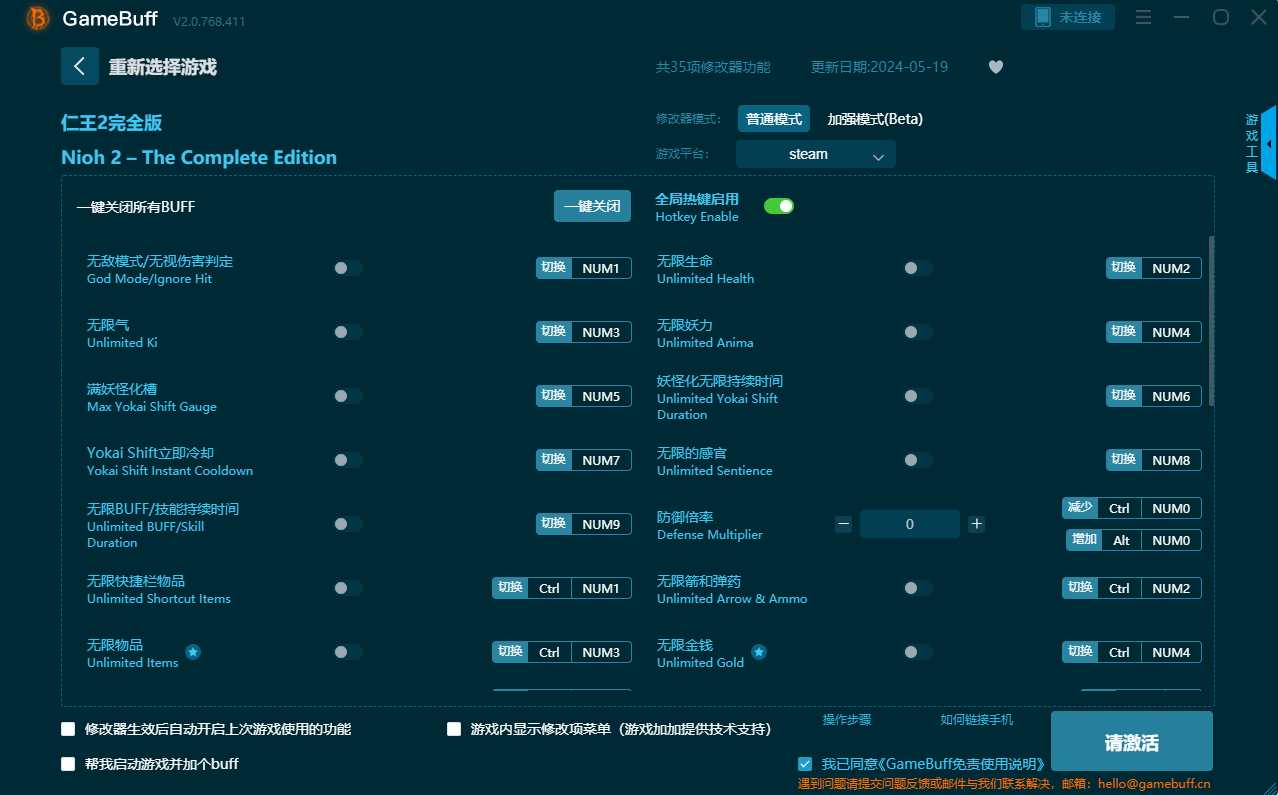Check show in-game modifier menu option

click(x=454, y=729)
